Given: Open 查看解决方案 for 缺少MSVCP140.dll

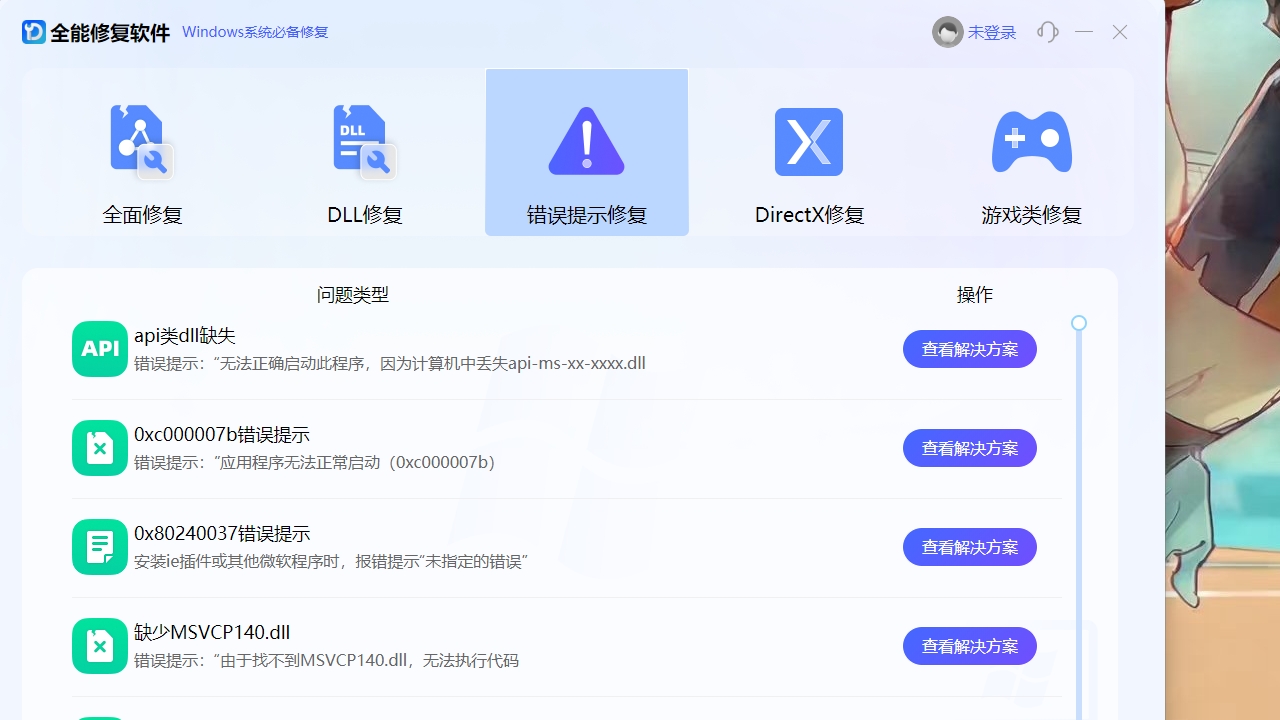Looking at the screenshot, I should (x=969, y=645).
